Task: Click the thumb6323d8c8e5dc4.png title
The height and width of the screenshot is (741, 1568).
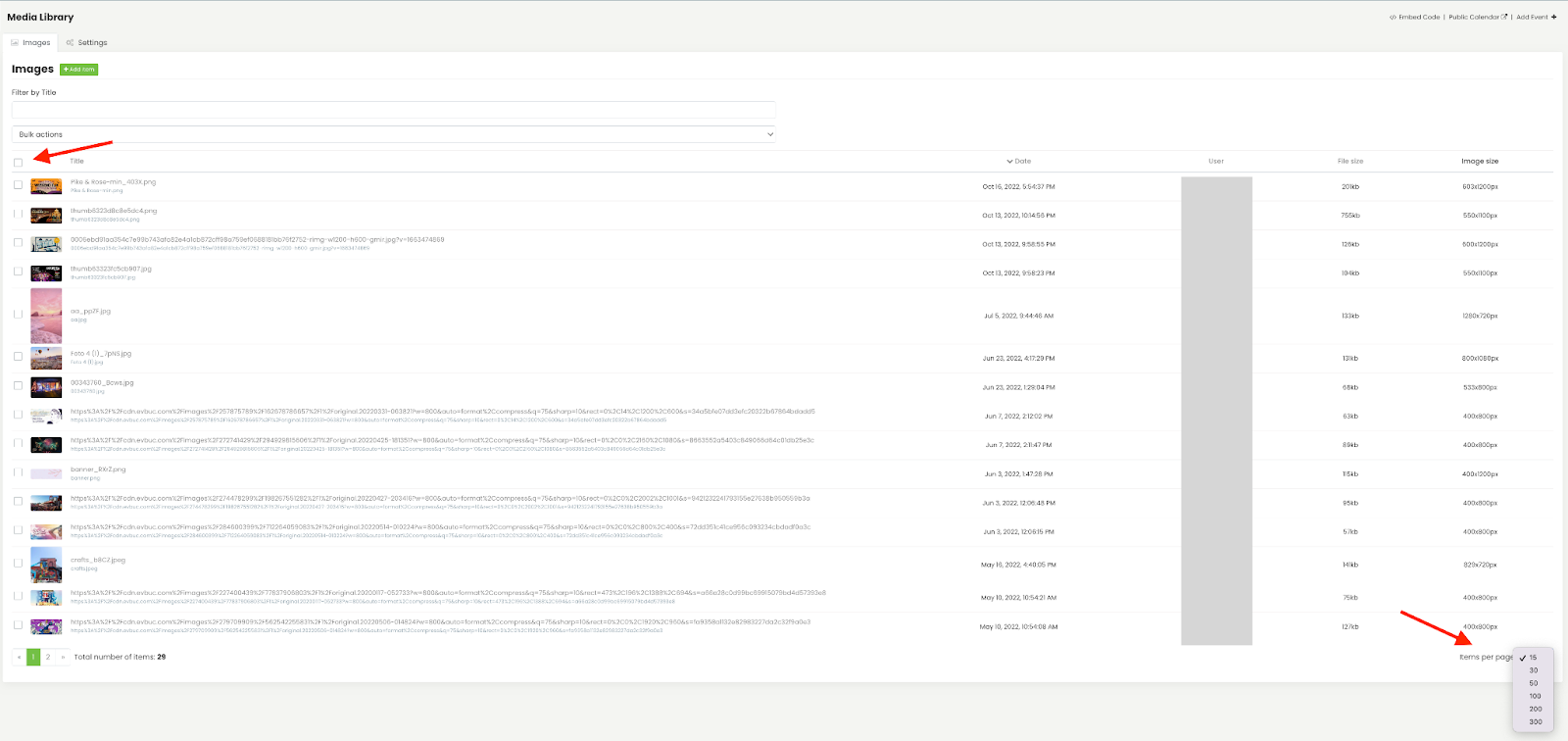Action: pos(114,211)
